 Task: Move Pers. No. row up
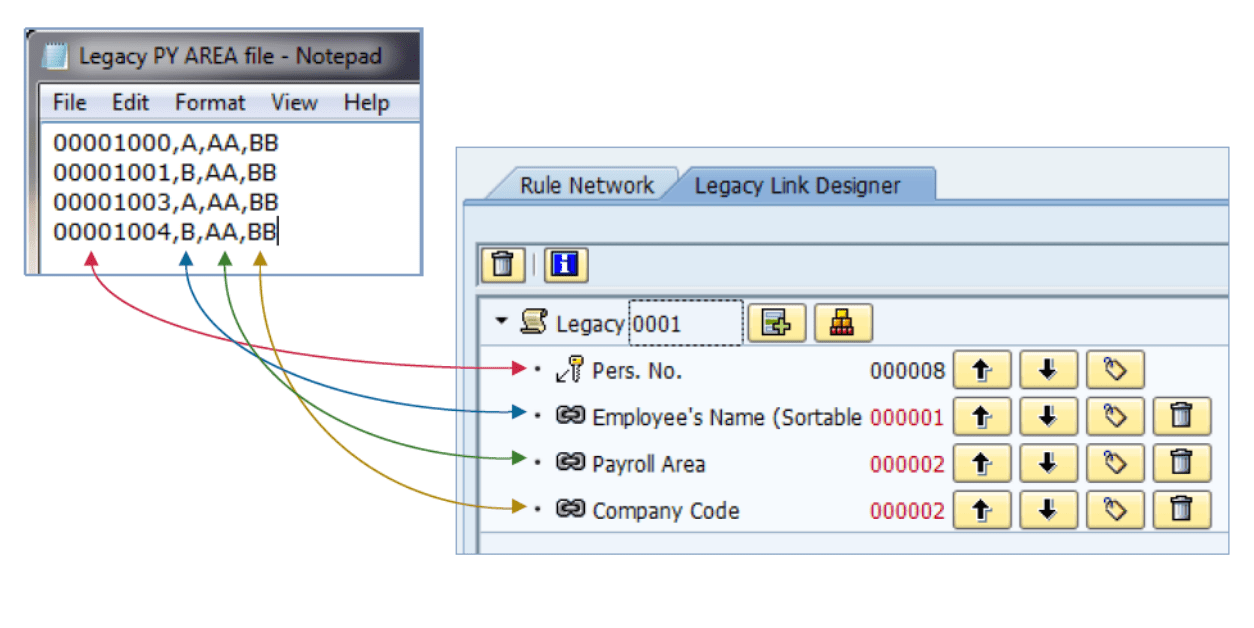point(982,370)
